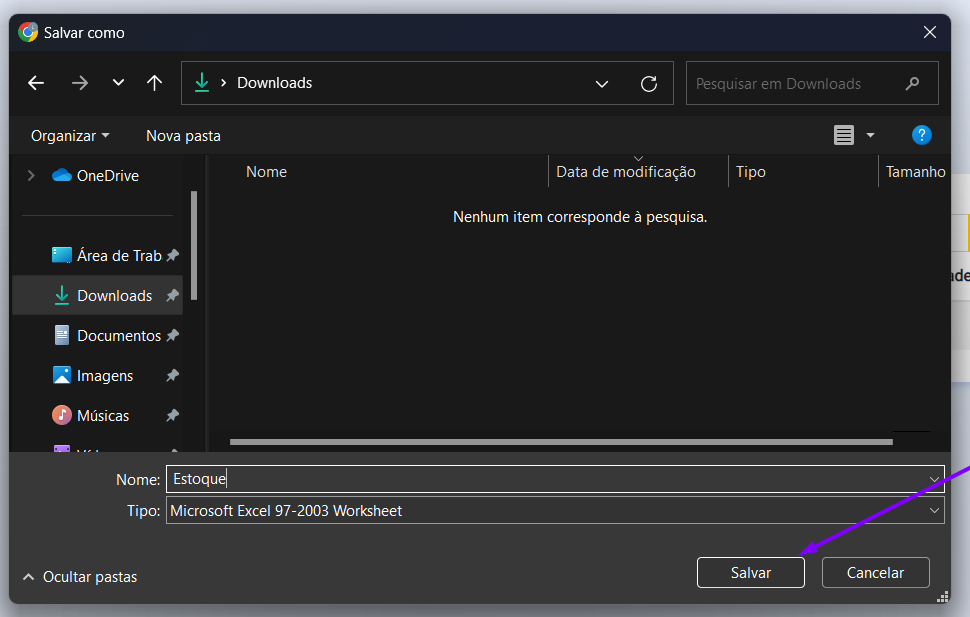
Task: Open recent locations dropdown arrow
Action: [x=118, y=83]
